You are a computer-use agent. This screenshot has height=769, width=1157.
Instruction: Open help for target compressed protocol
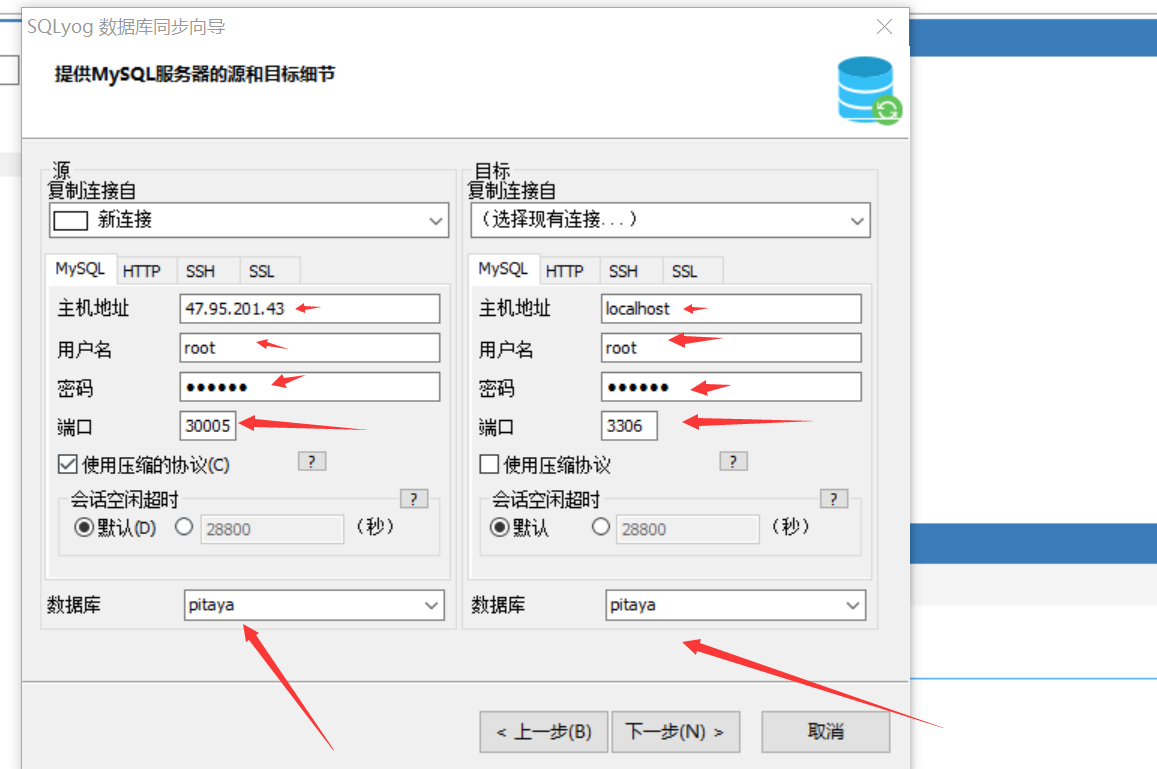tap(733, 461)
